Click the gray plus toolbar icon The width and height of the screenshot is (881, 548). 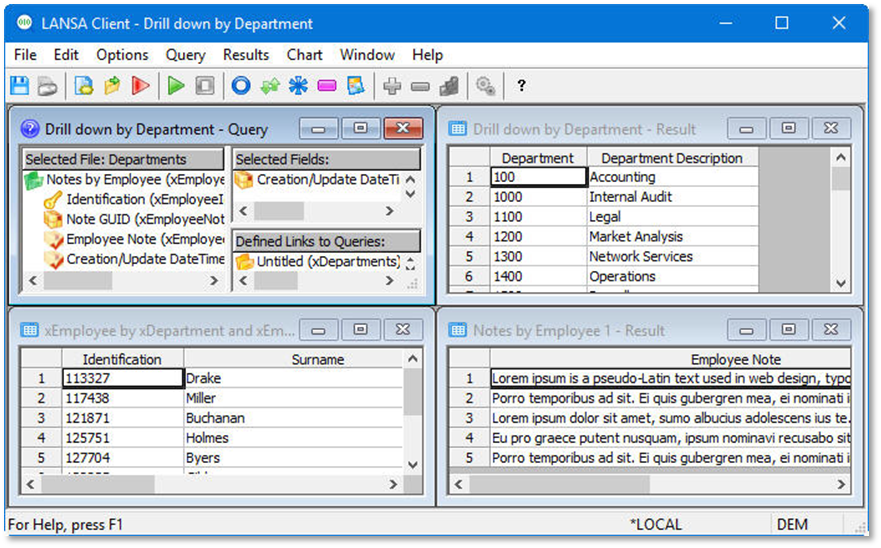pos(392,86)
